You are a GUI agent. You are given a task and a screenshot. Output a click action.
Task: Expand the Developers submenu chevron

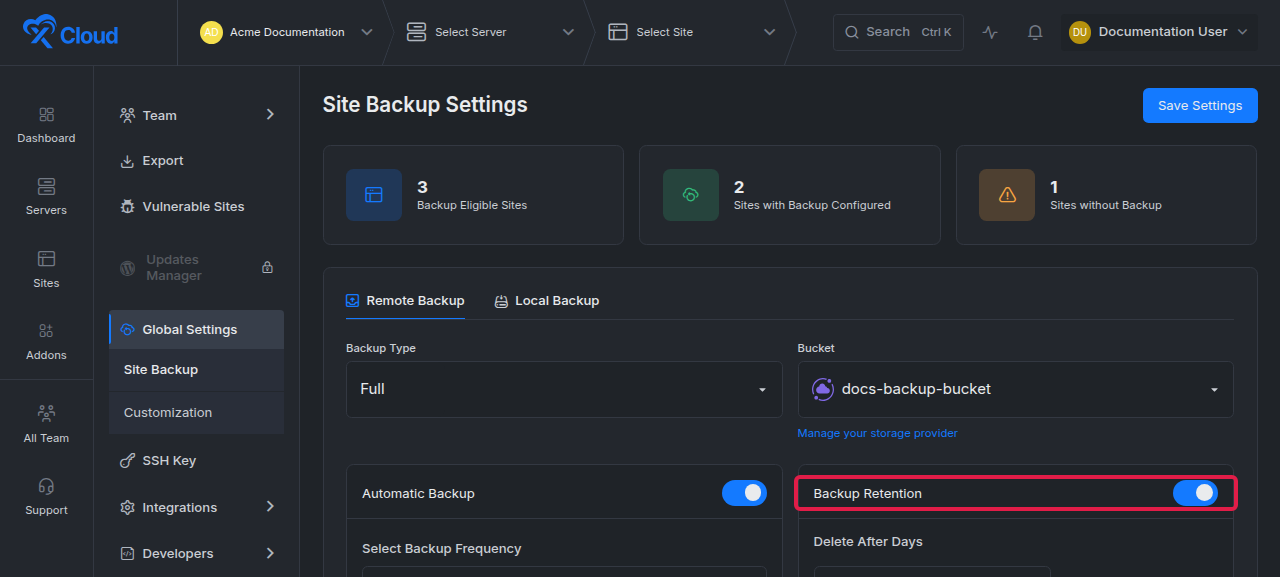point(270,553)
